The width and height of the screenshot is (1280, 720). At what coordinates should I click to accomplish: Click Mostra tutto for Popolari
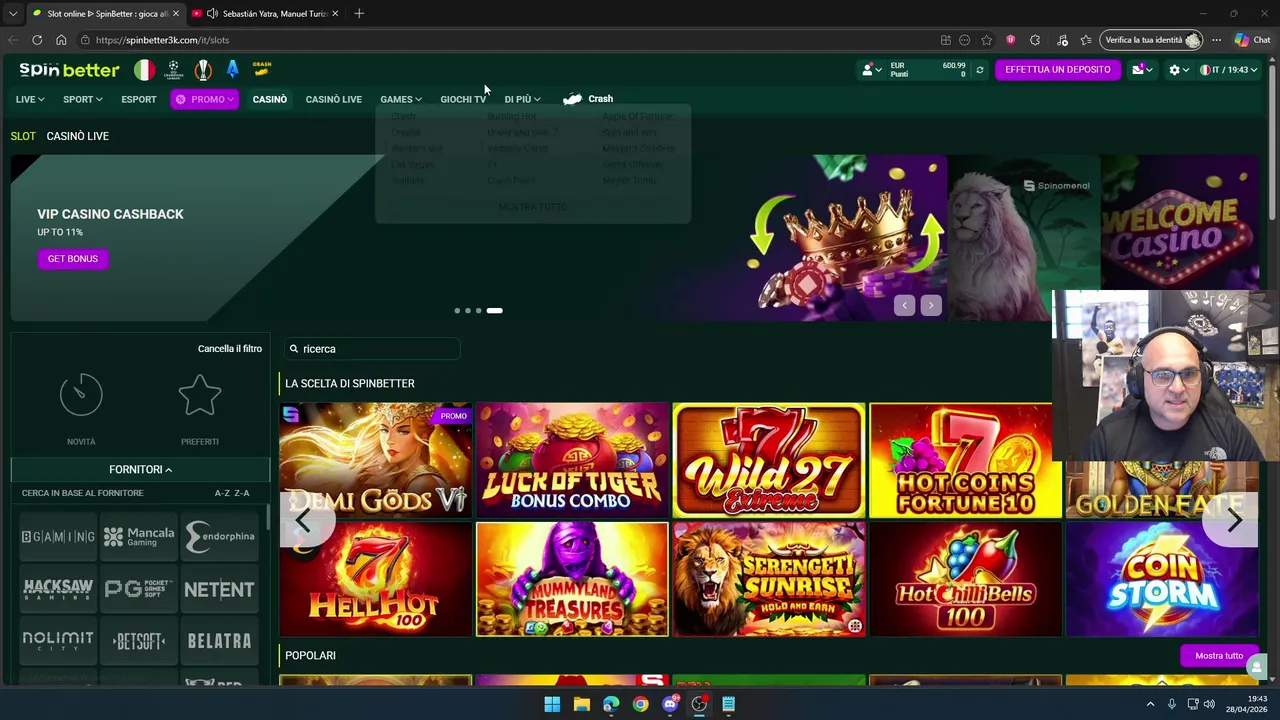(1219, 656)
